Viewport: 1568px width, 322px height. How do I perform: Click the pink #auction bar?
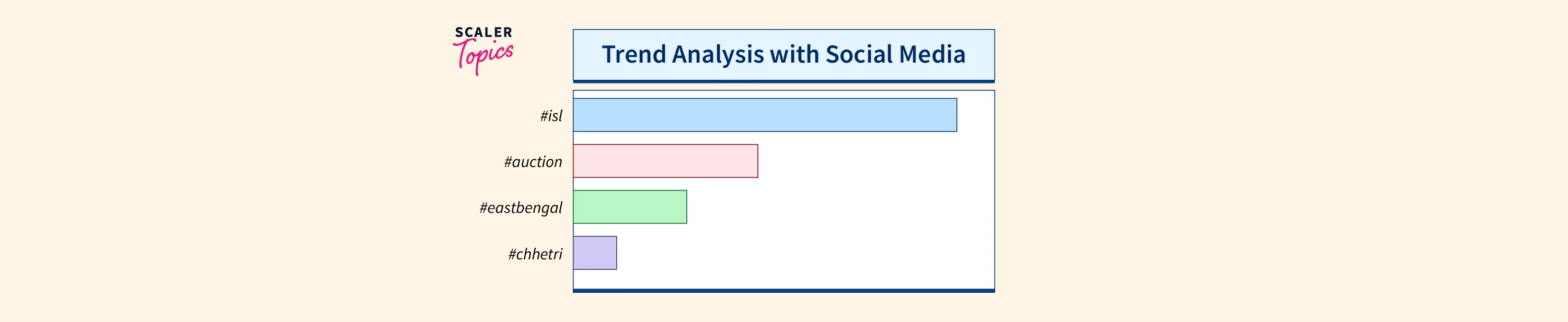[665, 161]
